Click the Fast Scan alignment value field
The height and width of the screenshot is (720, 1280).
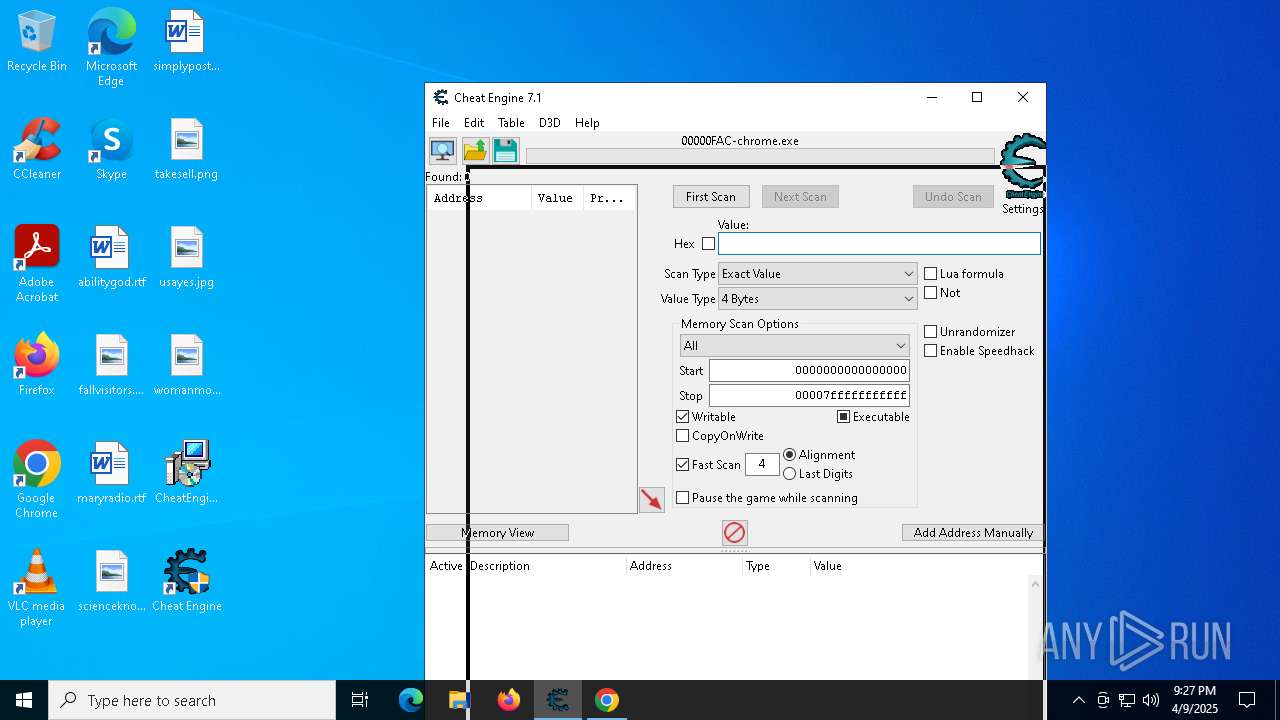(762, 465)
